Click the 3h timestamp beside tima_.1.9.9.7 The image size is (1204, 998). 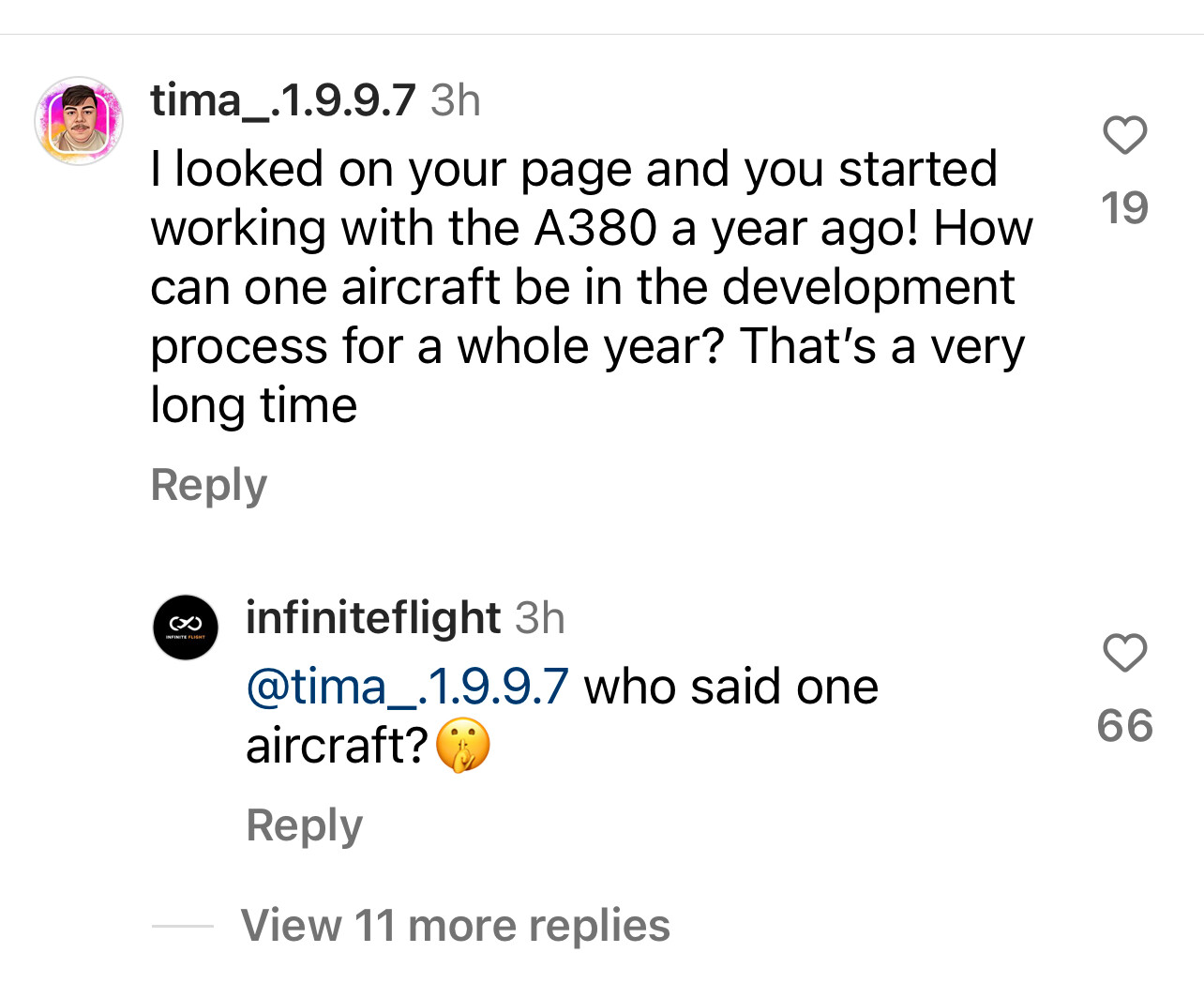pyautogui.click(x=455, y=100)
